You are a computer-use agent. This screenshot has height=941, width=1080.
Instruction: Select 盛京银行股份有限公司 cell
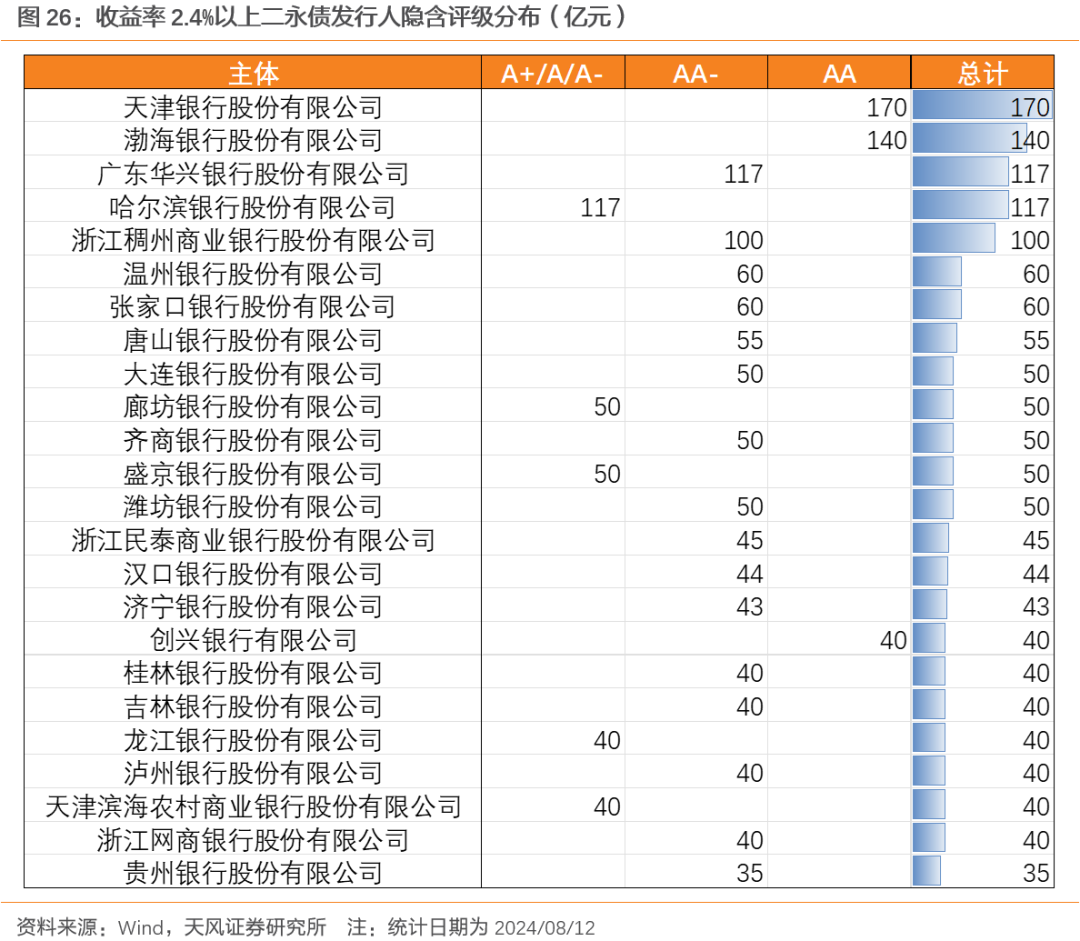click(253, 473)
